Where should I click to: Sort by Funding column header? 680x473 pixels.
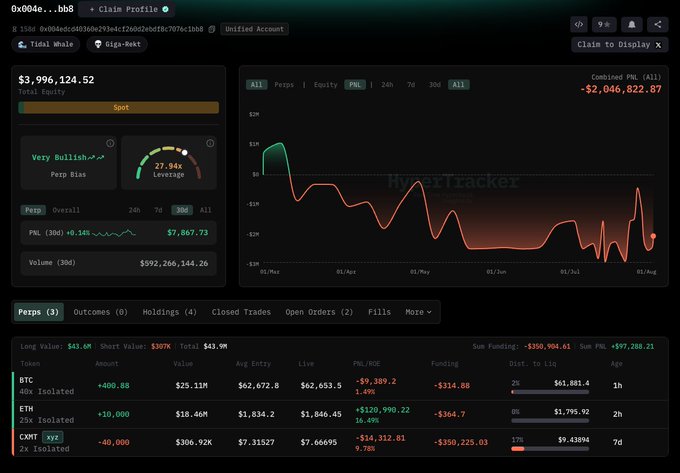445,364
